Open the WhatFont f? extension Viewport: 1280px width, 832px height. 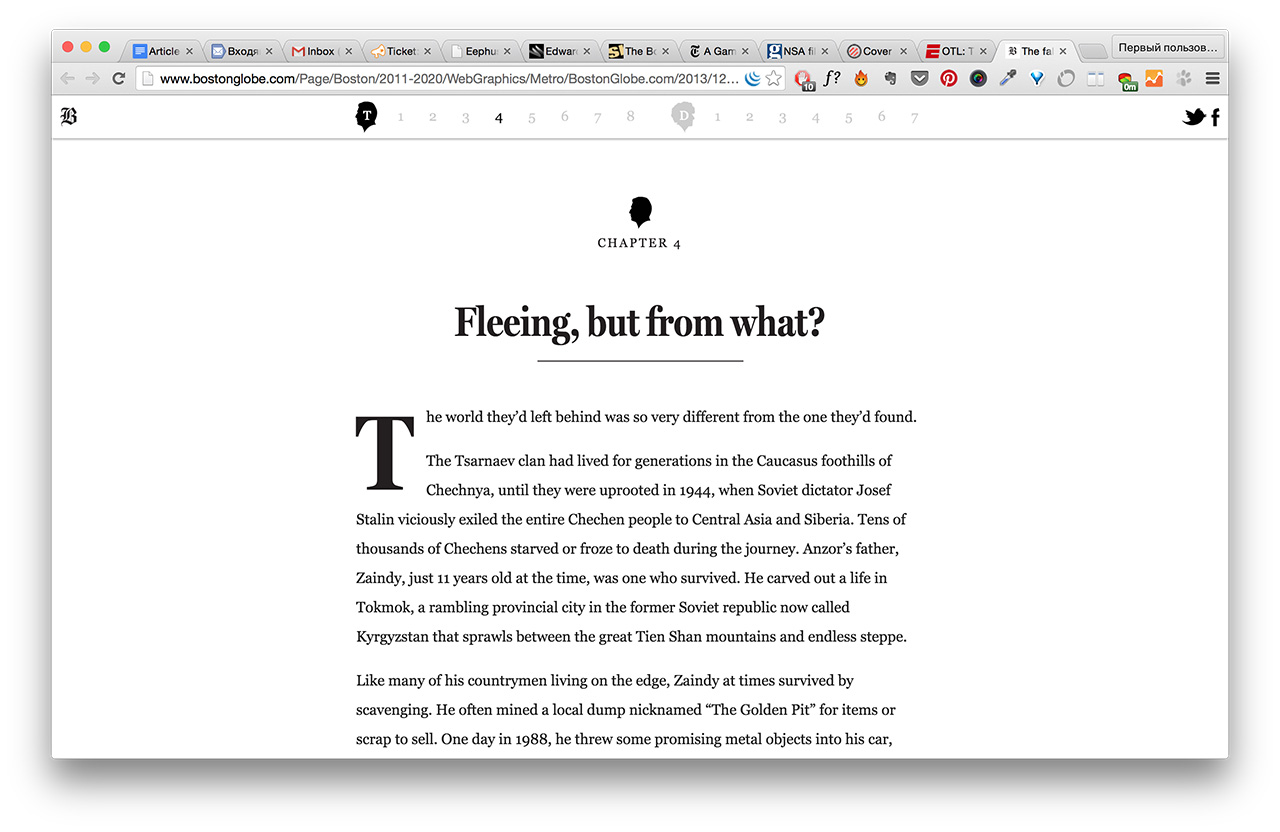pyautogui.click(x=831, y=78)
